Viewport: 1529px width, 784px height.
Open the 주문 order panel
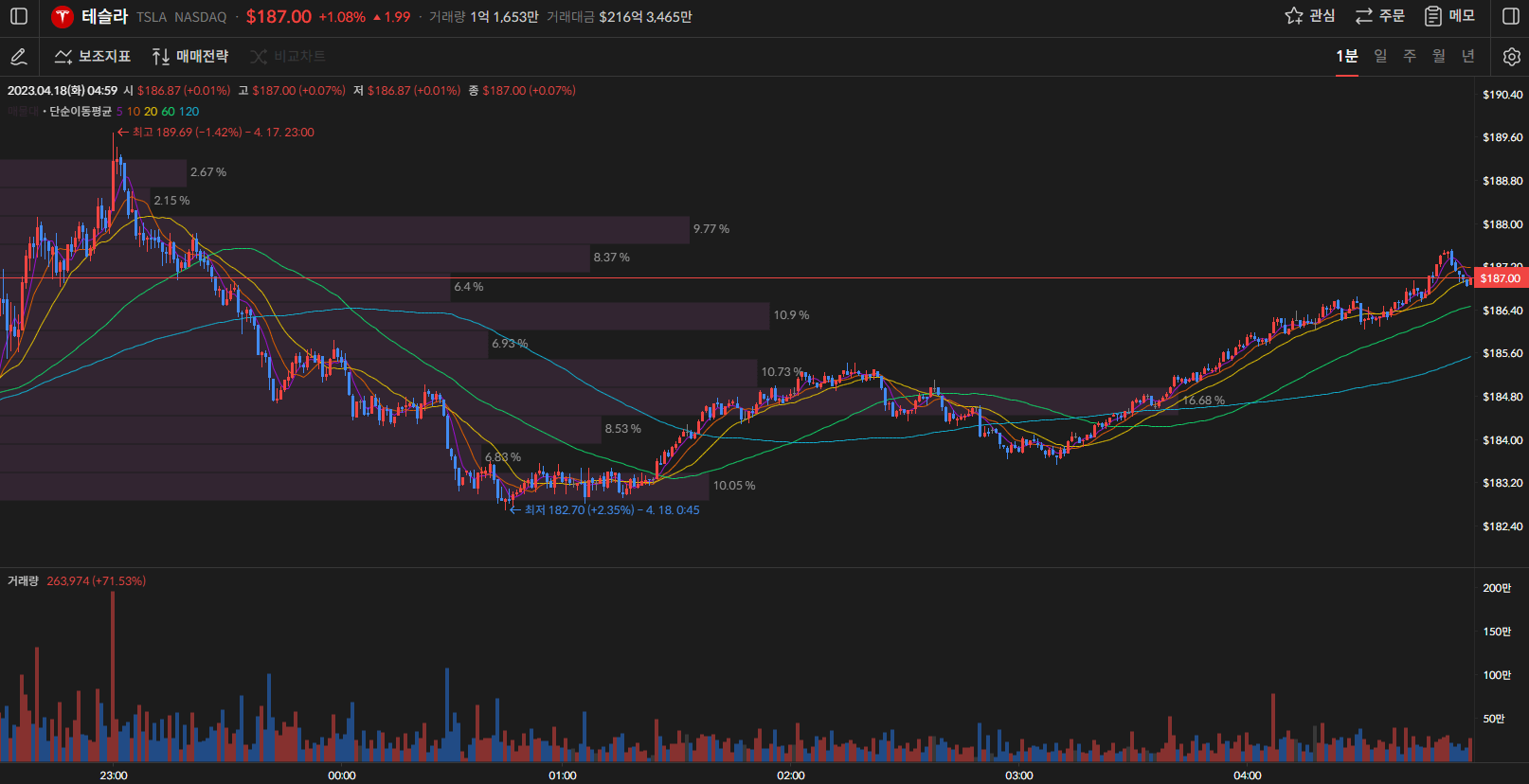click(1380, 16)
